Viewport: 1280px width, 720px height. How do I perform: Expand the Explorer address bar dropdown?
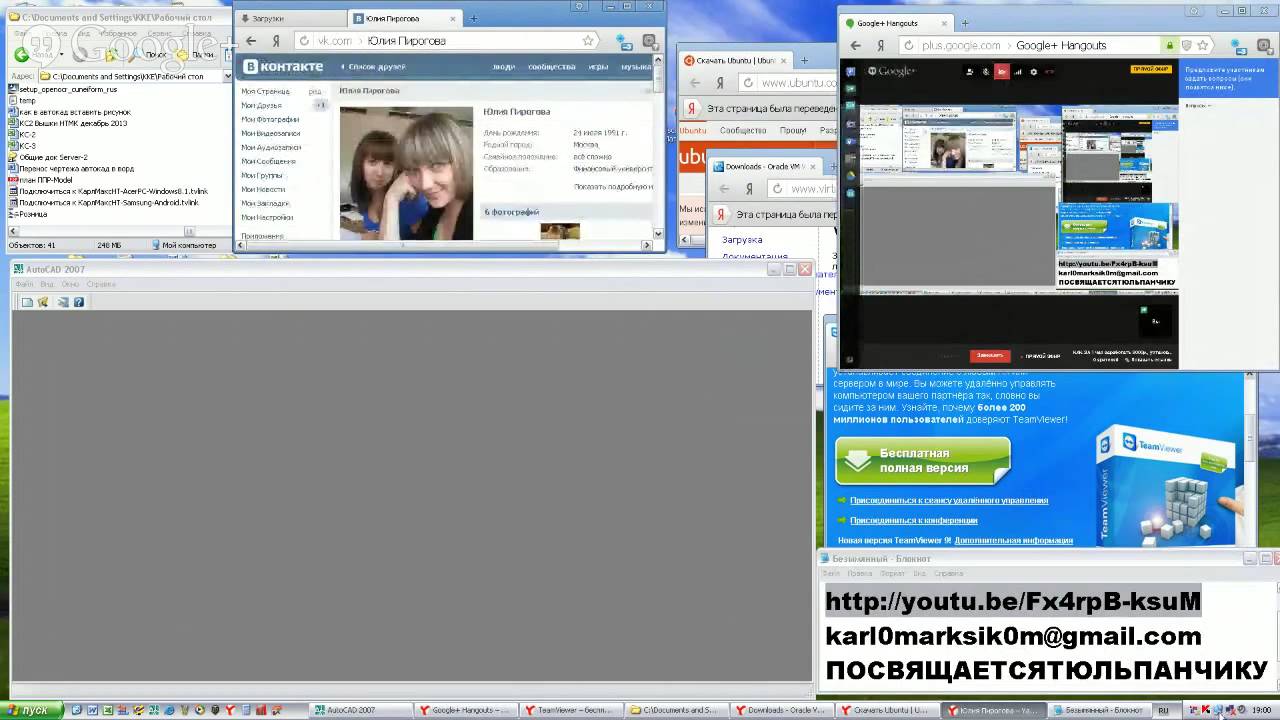(x=227, y=76)
